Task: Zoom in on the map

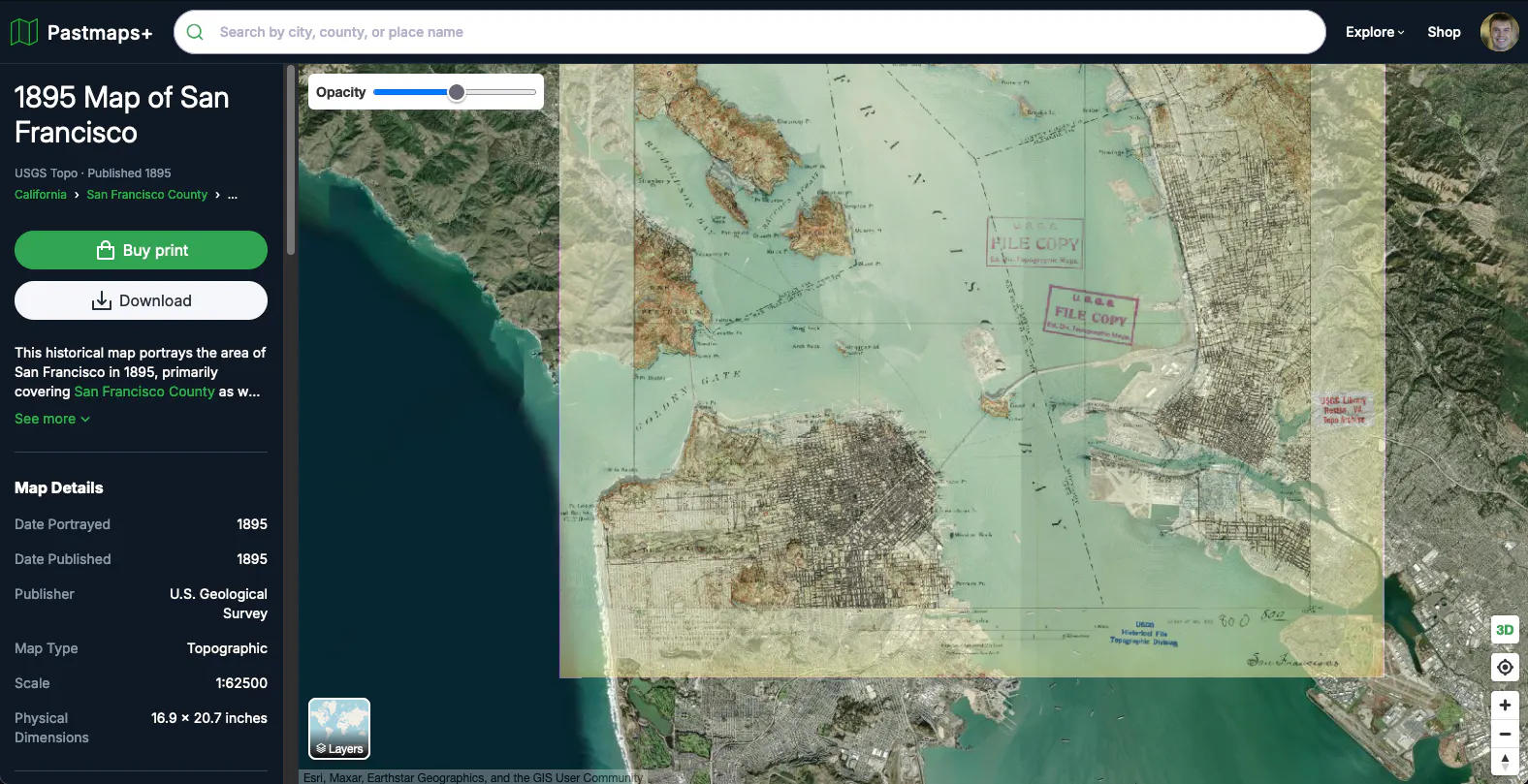Action: (1505, 705)
